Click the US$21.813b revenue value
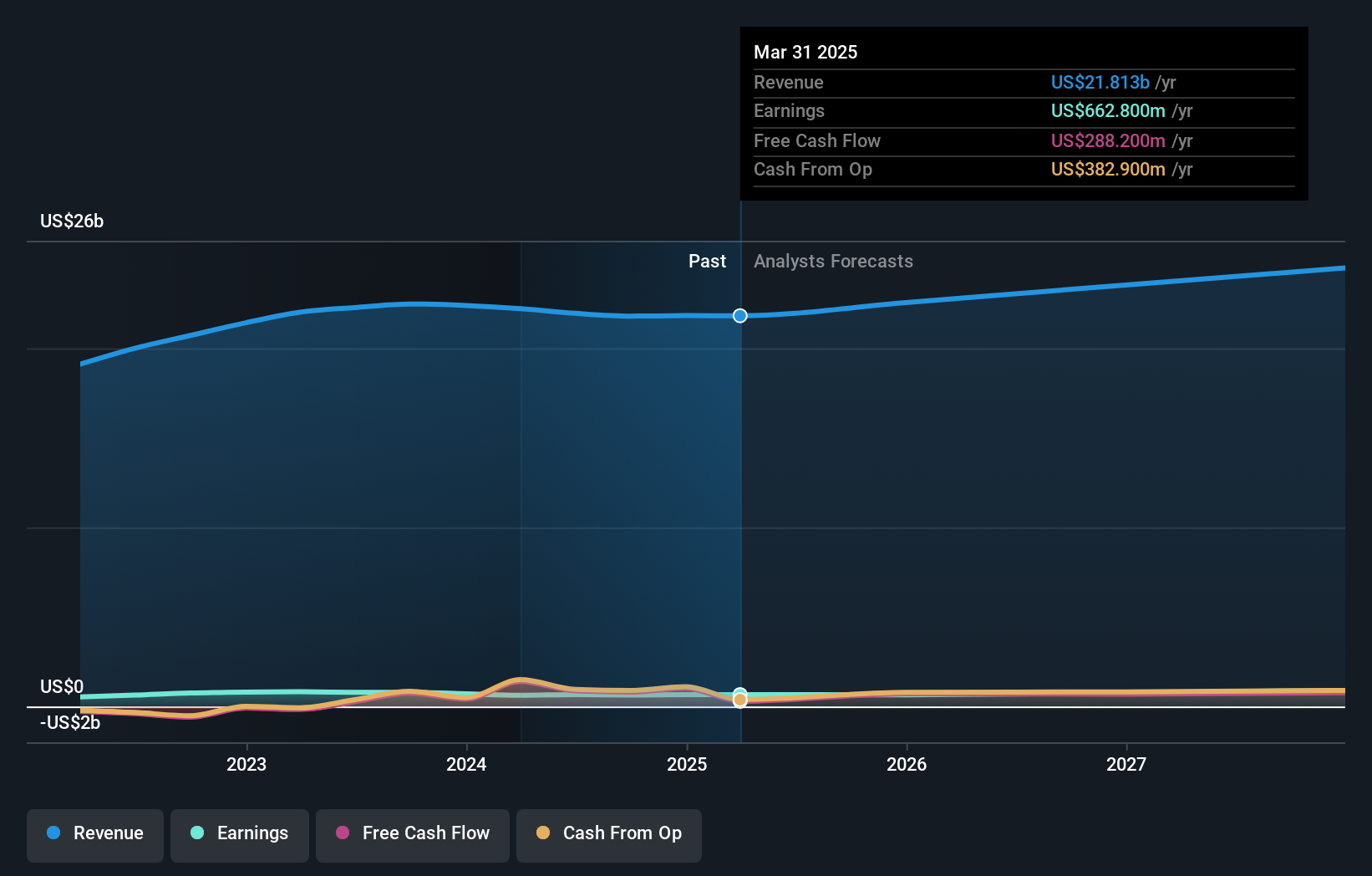This screenshot has width=1372, height=876. (x=1100, y=82)
